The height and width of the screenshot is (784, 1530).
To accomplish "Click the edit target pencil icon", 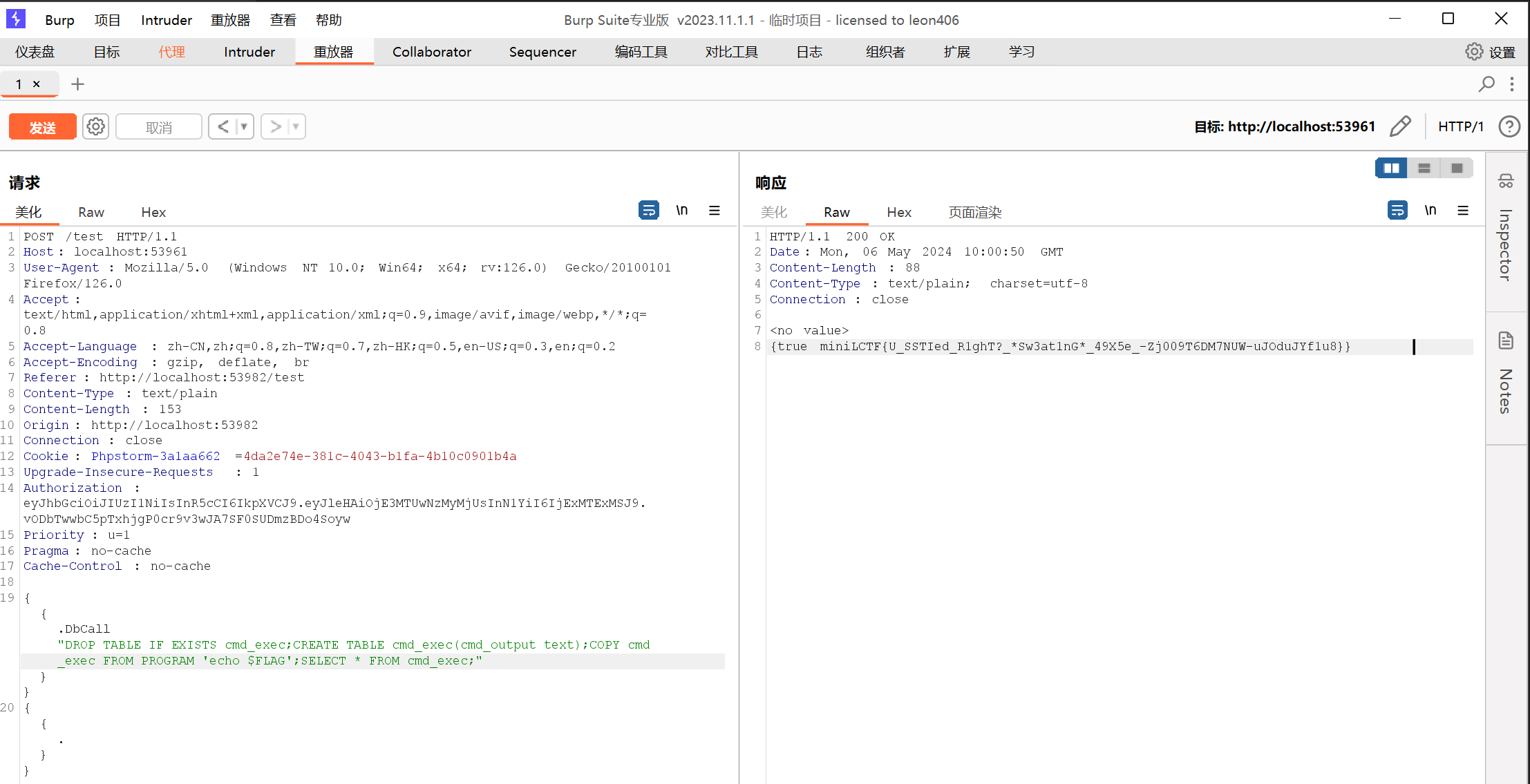I will pos(1400,126).
